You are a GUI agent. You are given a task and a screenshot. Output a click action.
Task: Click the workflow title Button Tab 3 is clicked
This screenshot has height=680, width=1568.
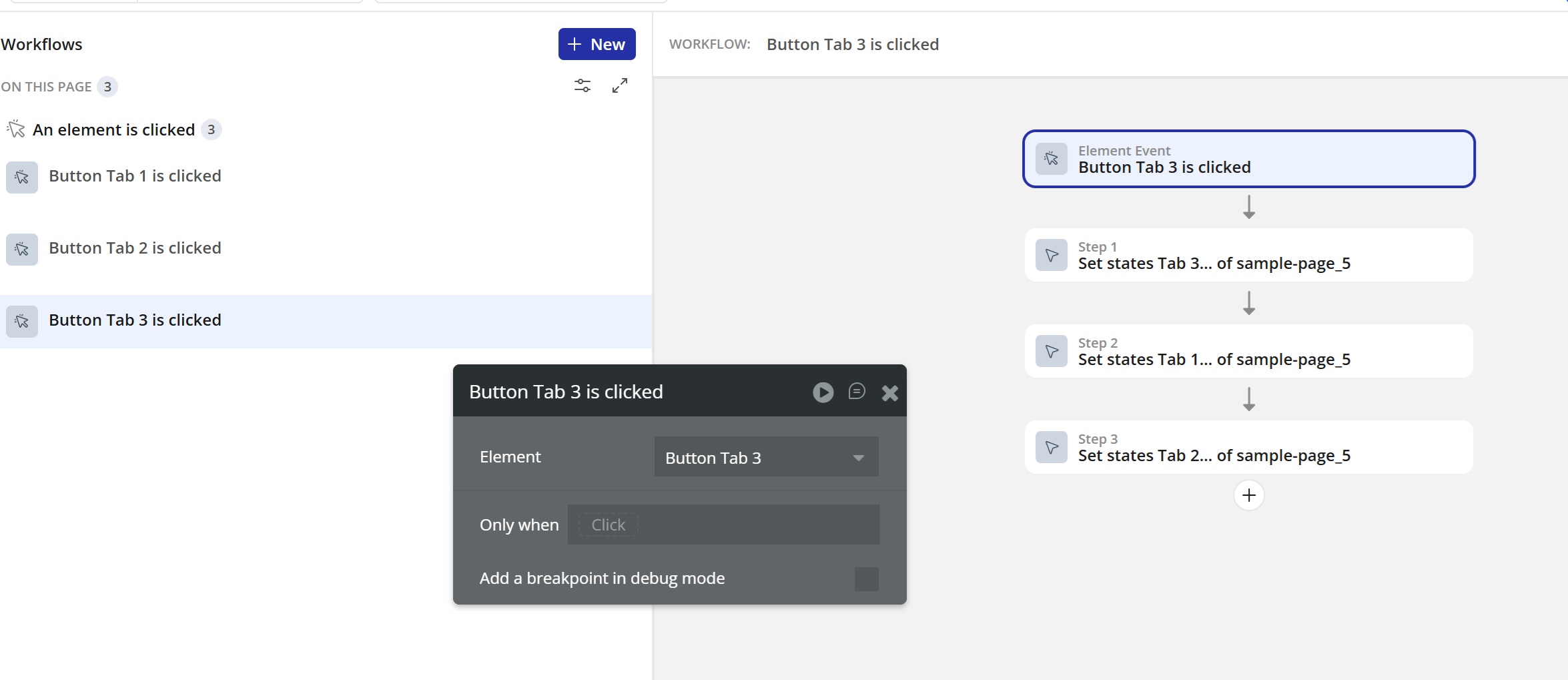[x=853, y=44]
